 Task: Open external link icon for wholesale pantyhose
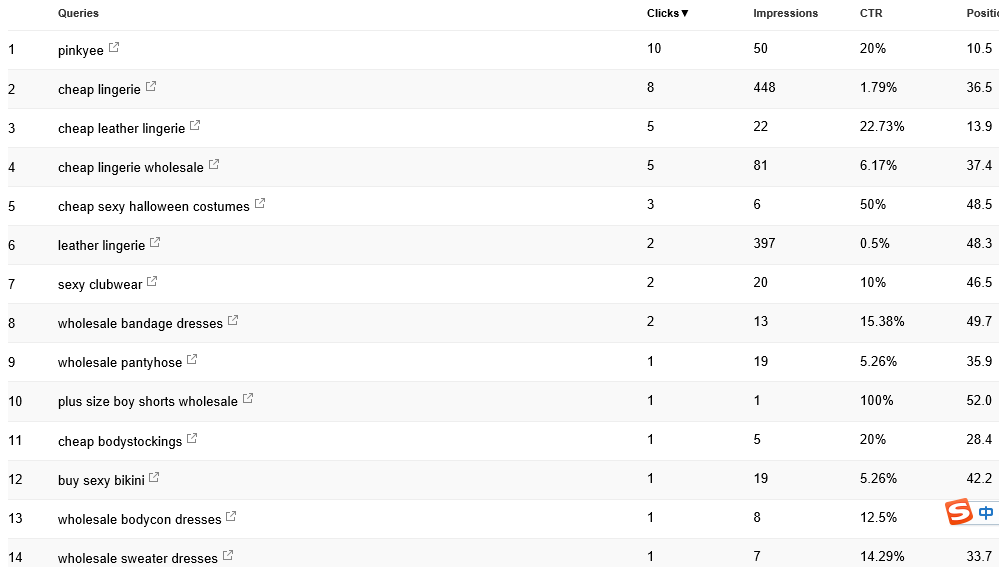coord(192,359)
